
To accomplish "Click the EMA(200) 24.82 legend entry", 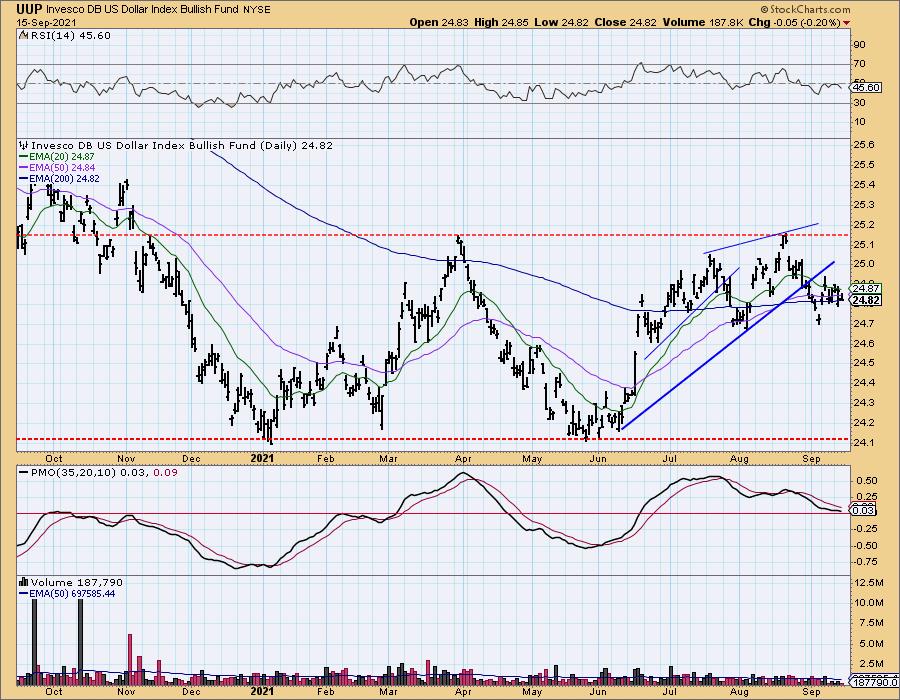I will pyautogui.click(x=59, y=178).
